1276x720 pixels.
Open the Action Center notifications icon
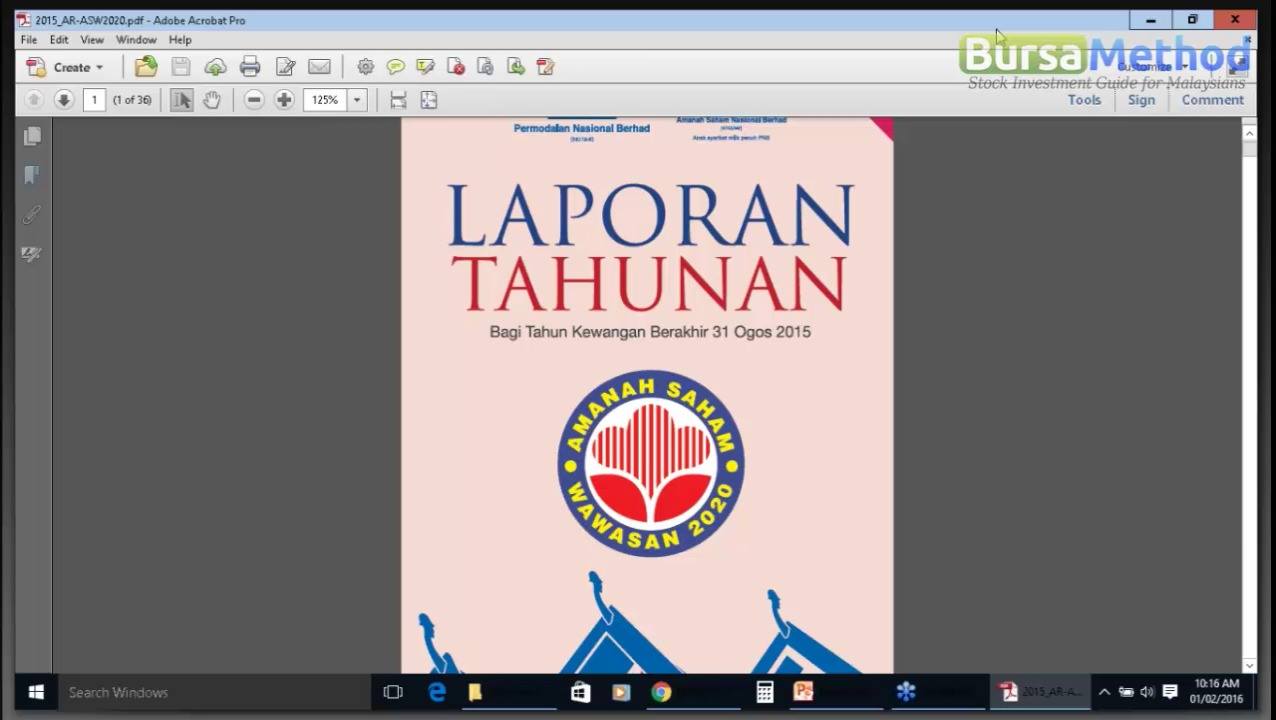[x=1169, y=692]
